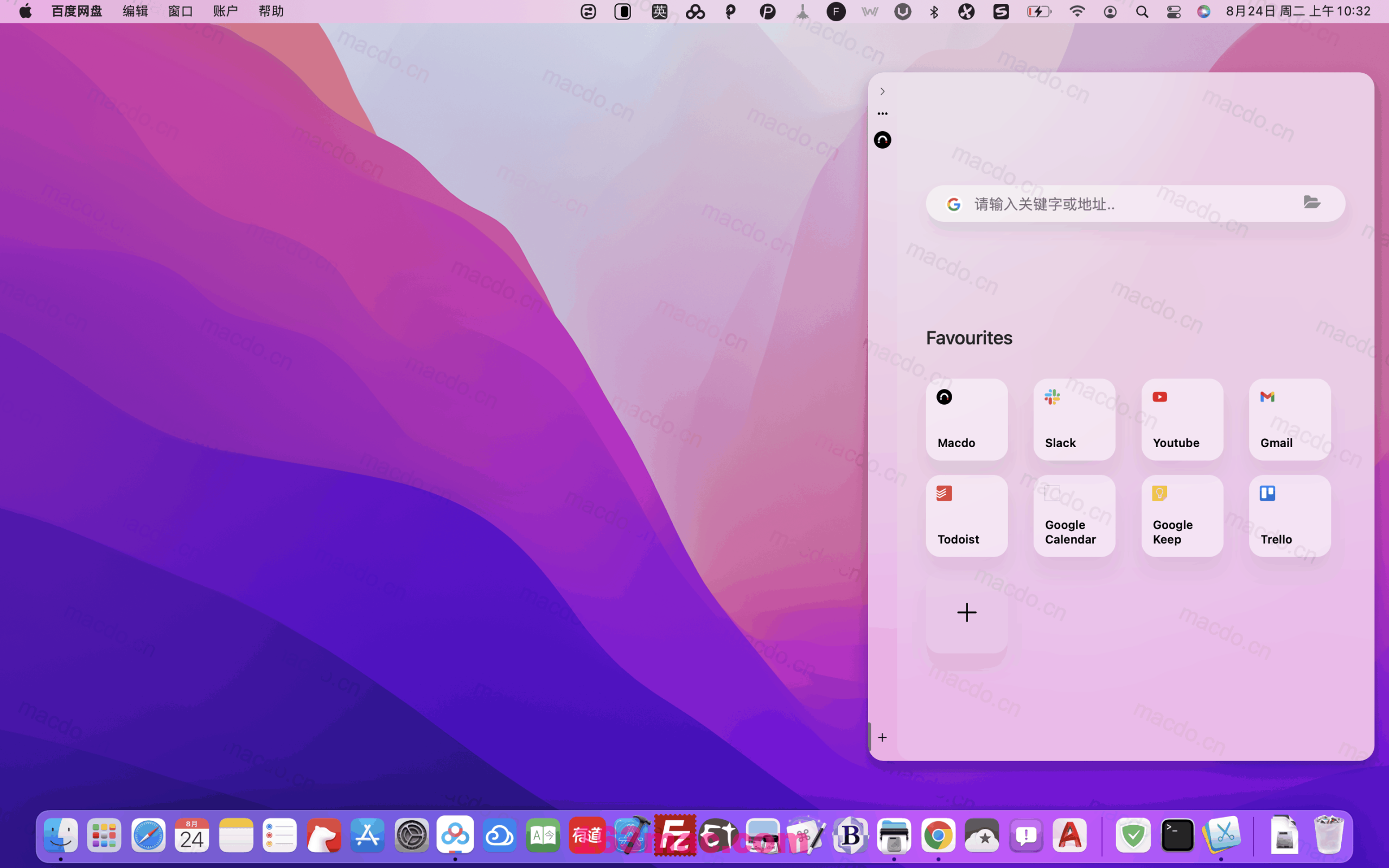
Task: Focus the Google search address field
Action: point(1135,204)
